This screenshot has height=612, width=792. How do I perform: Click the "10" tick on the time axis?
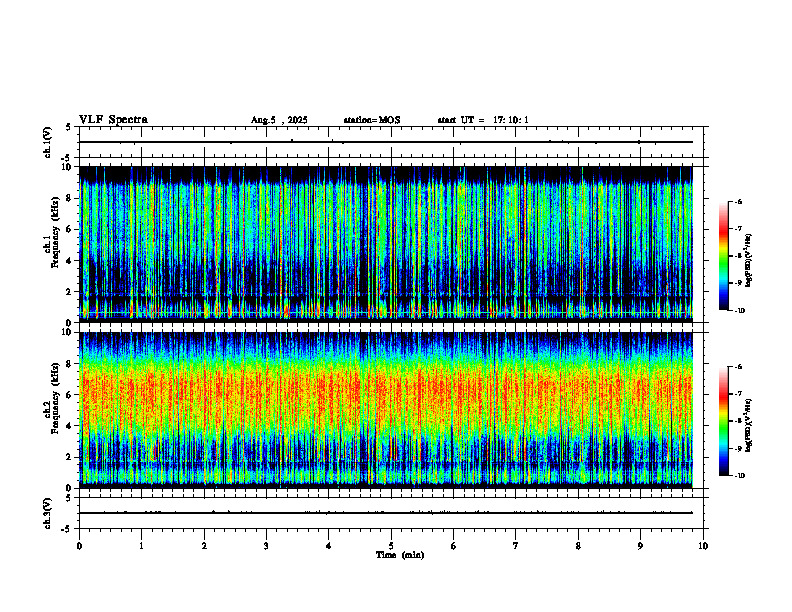click(703, 546)
